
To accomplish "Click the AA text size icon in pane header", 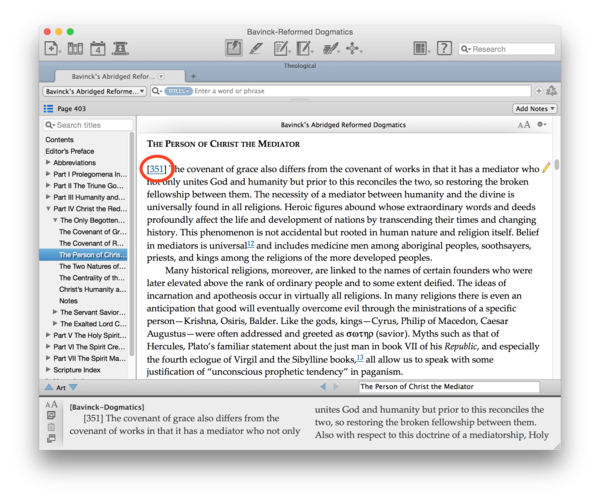I will tap(524, 125).
